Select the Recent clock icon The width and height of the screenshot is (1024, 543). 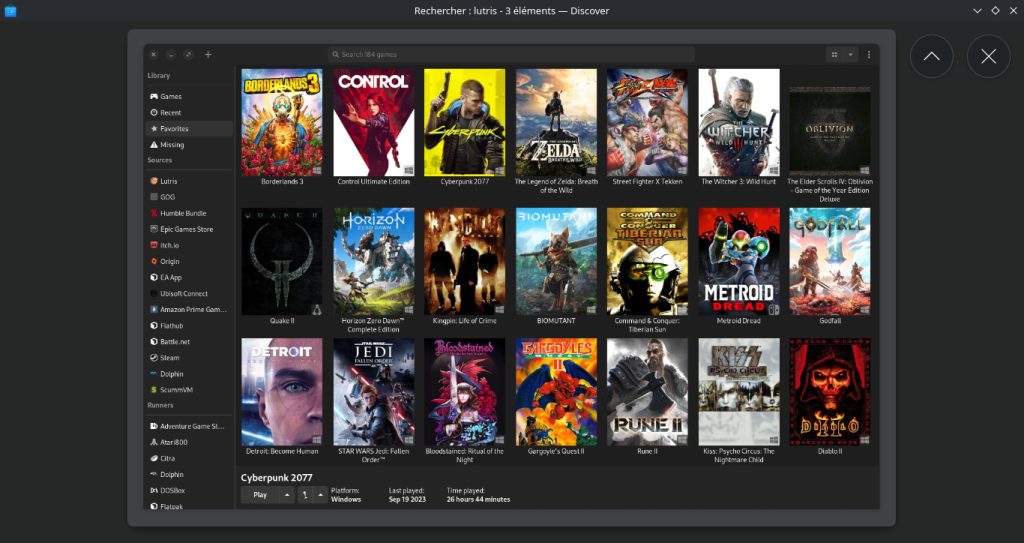coord(154,112)
